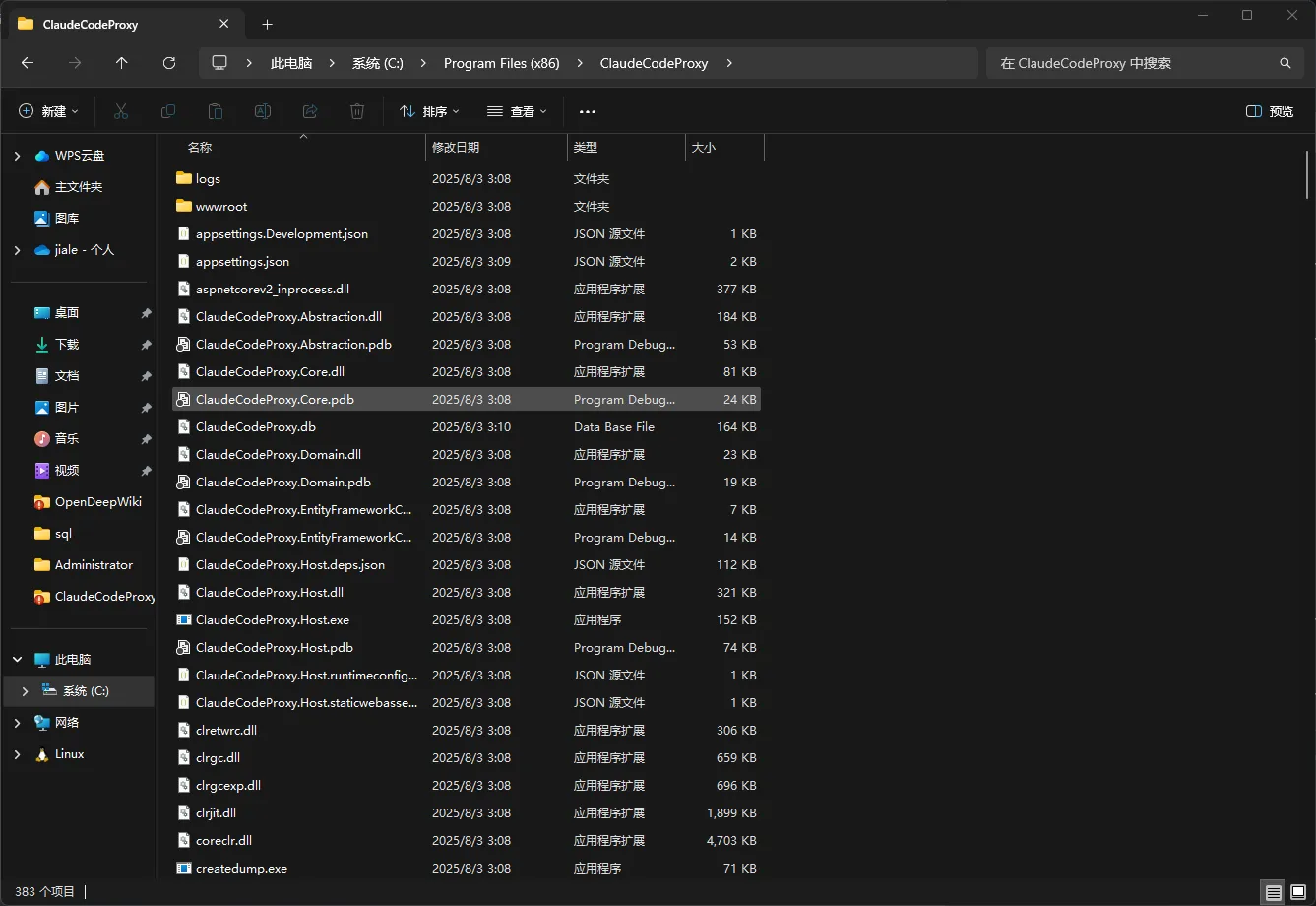
Task: Click the Share icon in the toolbar
Action: 310,111
